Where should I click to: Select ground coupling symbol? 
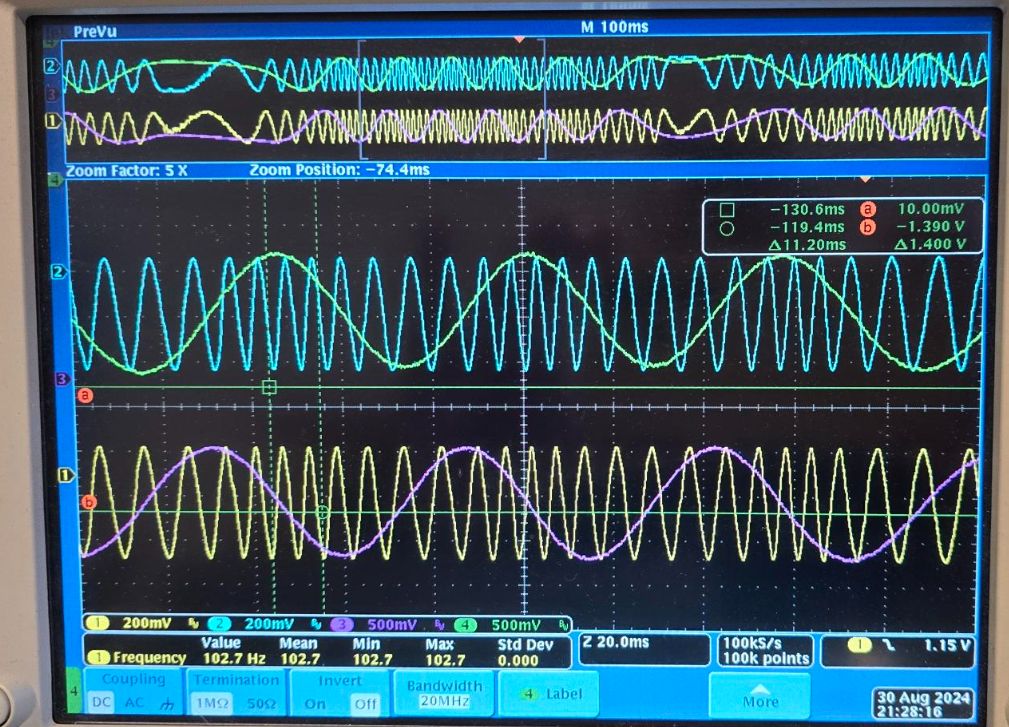[163, 703]
